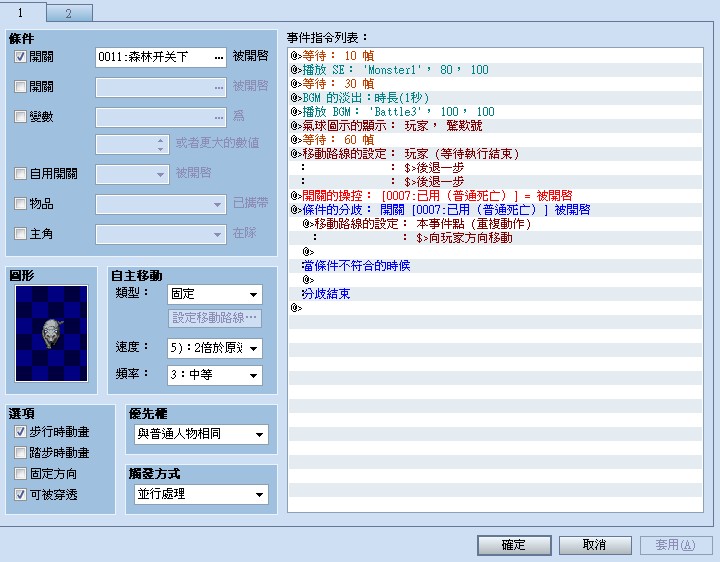This screenshot has height=562, width=720.
Task: Toggle the 踏步時動畫 option
Action: coord(20,453)
